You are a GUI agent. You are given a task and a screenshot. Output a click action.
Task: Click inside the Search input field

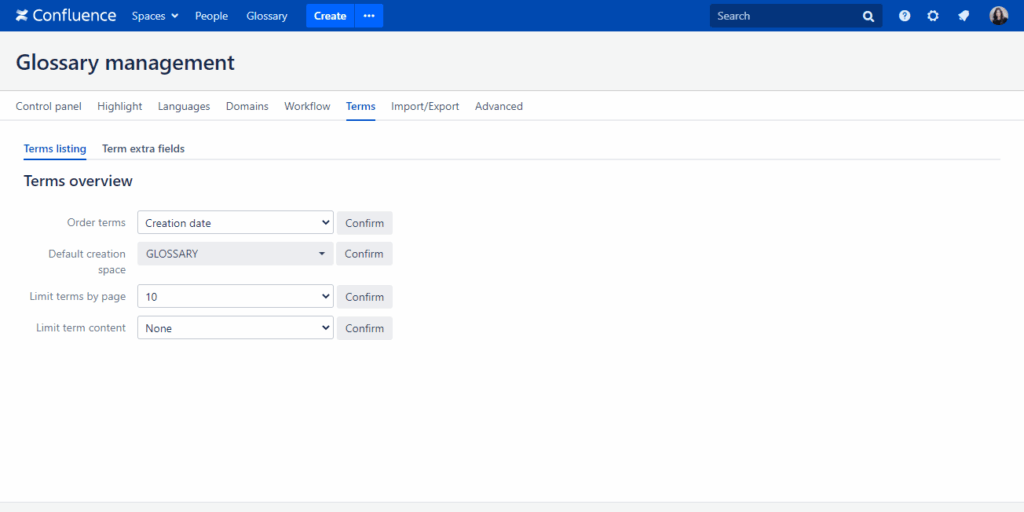pyautogui.click(x=785, y=16)
